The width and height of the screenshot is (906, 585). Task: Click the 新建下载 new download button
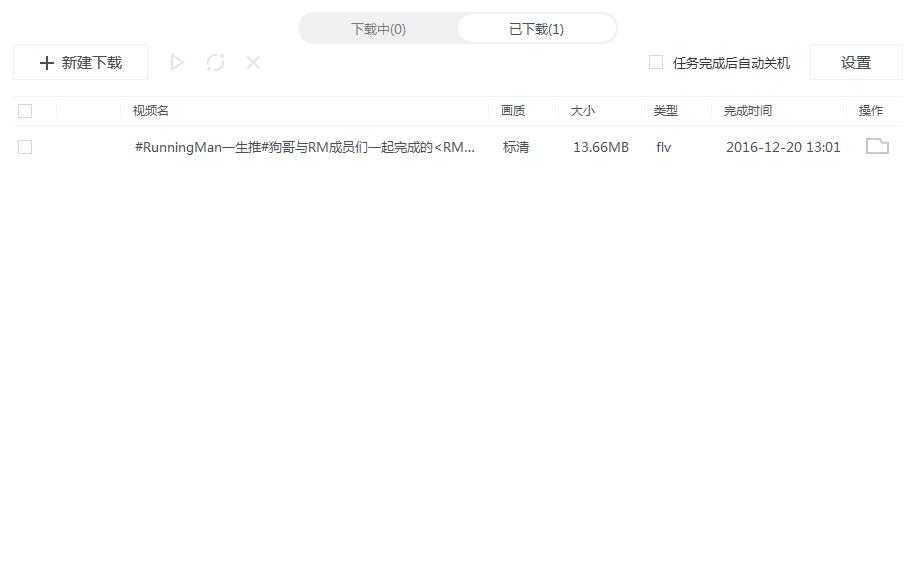tap(80, 63)
